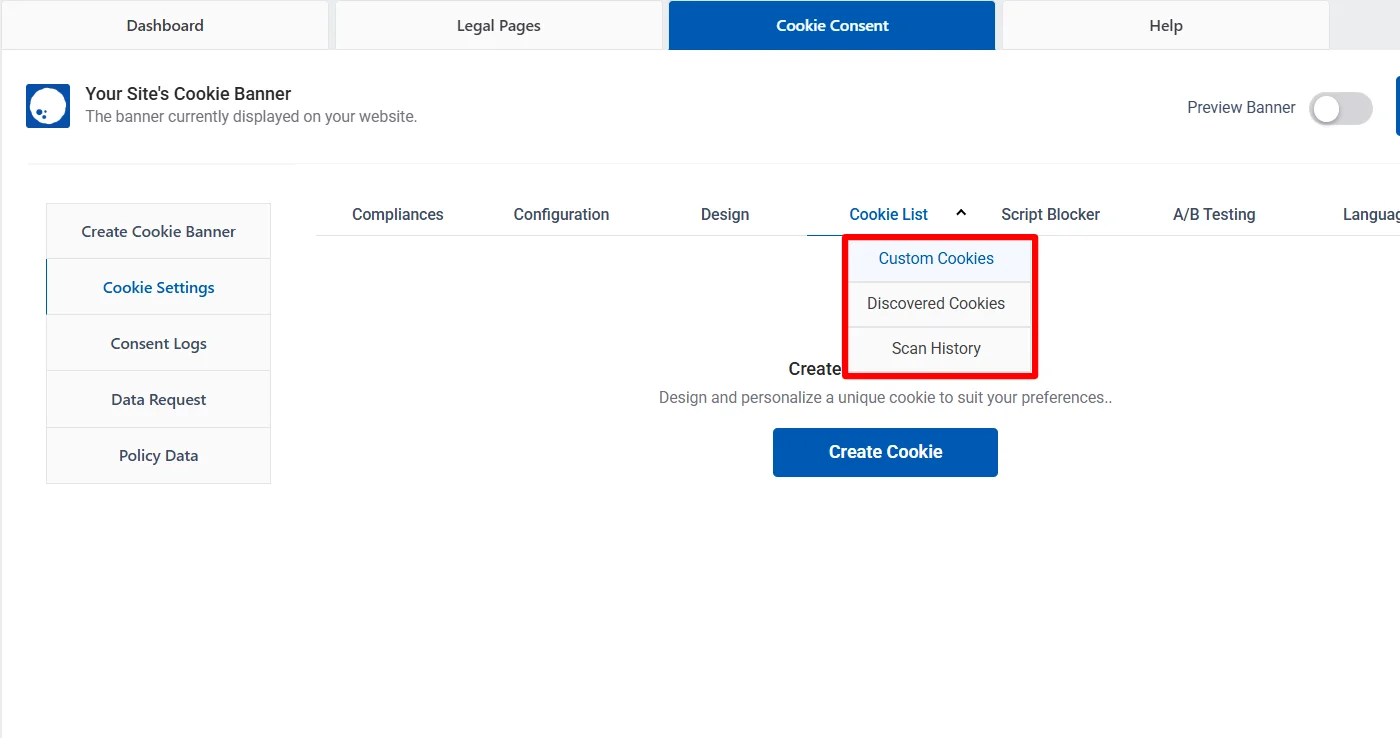Click the 'Design and personalize a unique cookie' text
1400x738 pixels.
(885, 397)
